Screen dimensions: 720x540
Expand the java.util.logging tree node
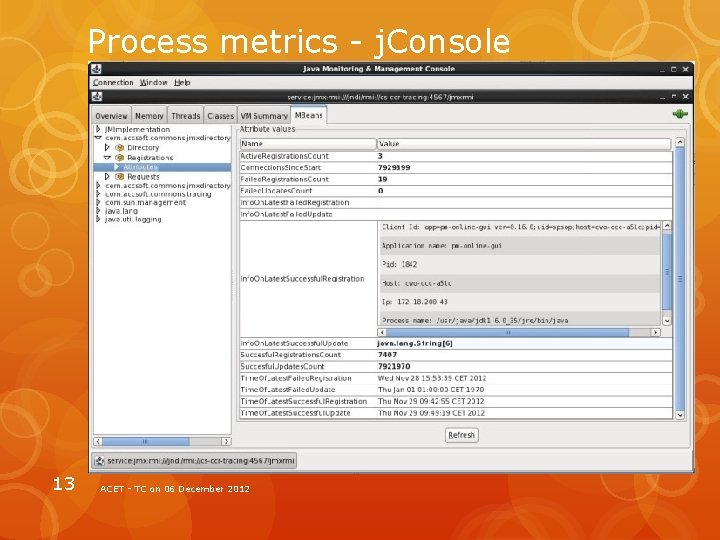[98, 219]
